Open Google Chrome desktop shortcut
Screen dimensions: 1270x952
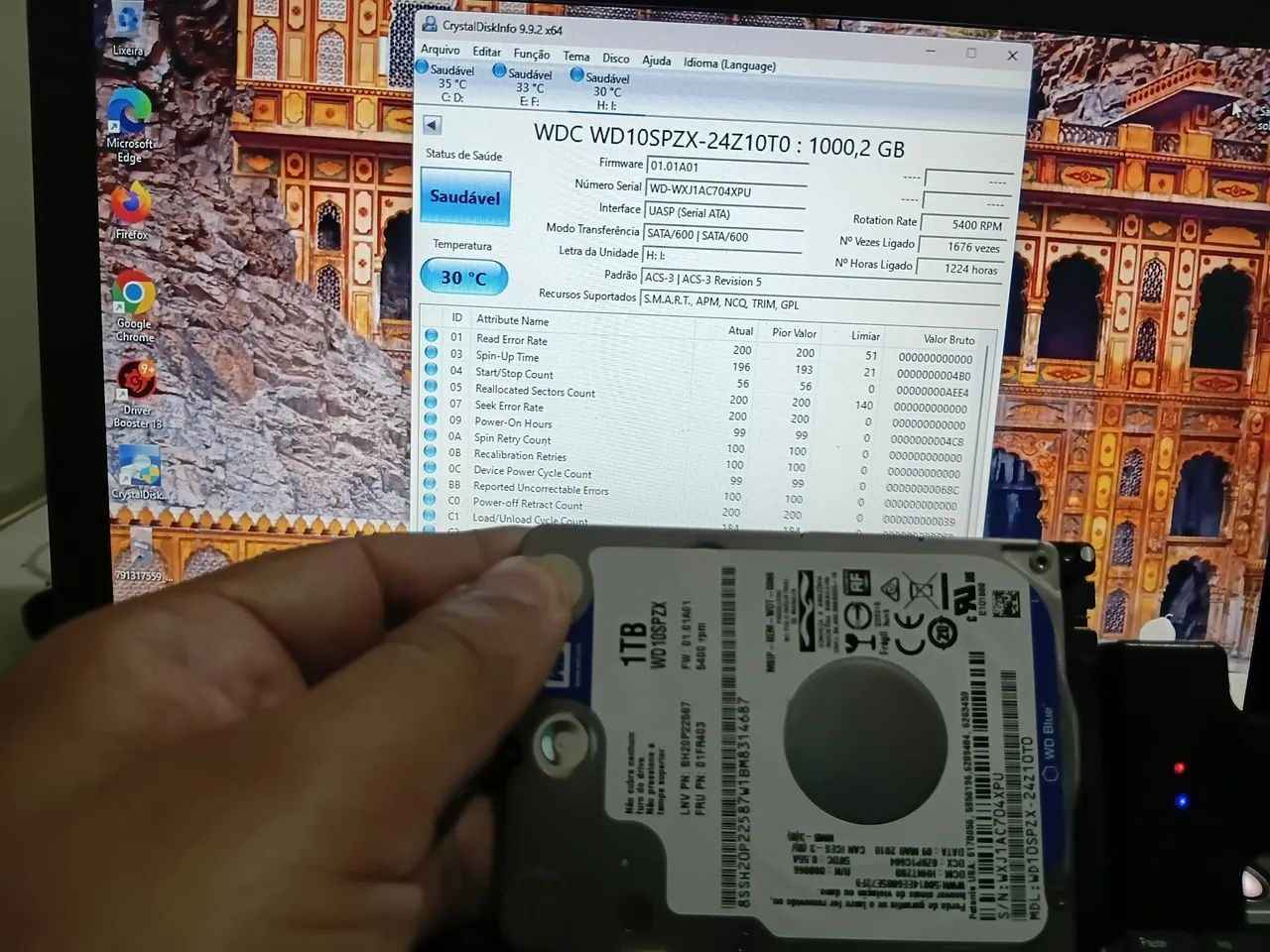coord(134,305)
